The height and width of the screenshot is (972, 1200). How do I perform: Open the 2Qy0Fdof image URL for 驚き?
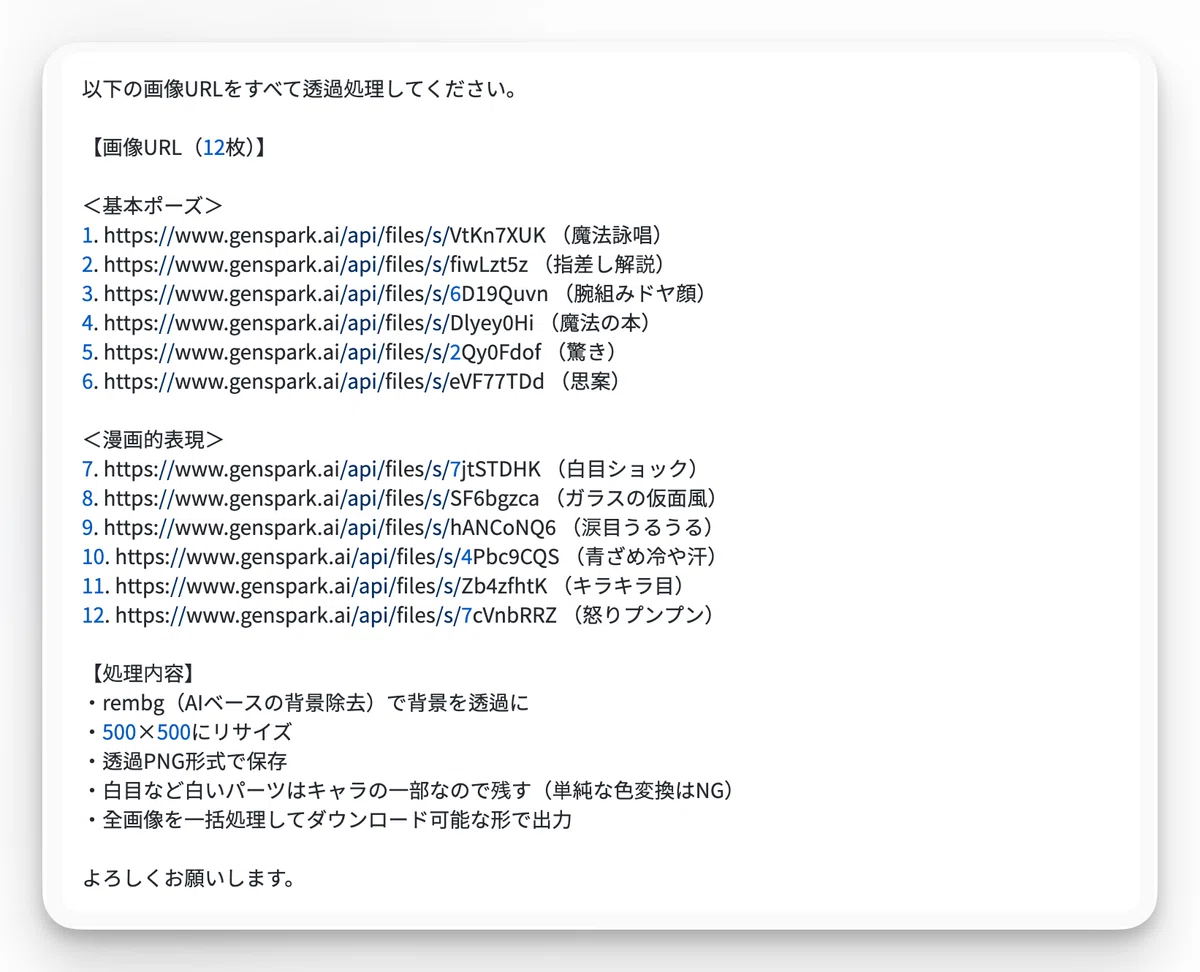(322, 352)
